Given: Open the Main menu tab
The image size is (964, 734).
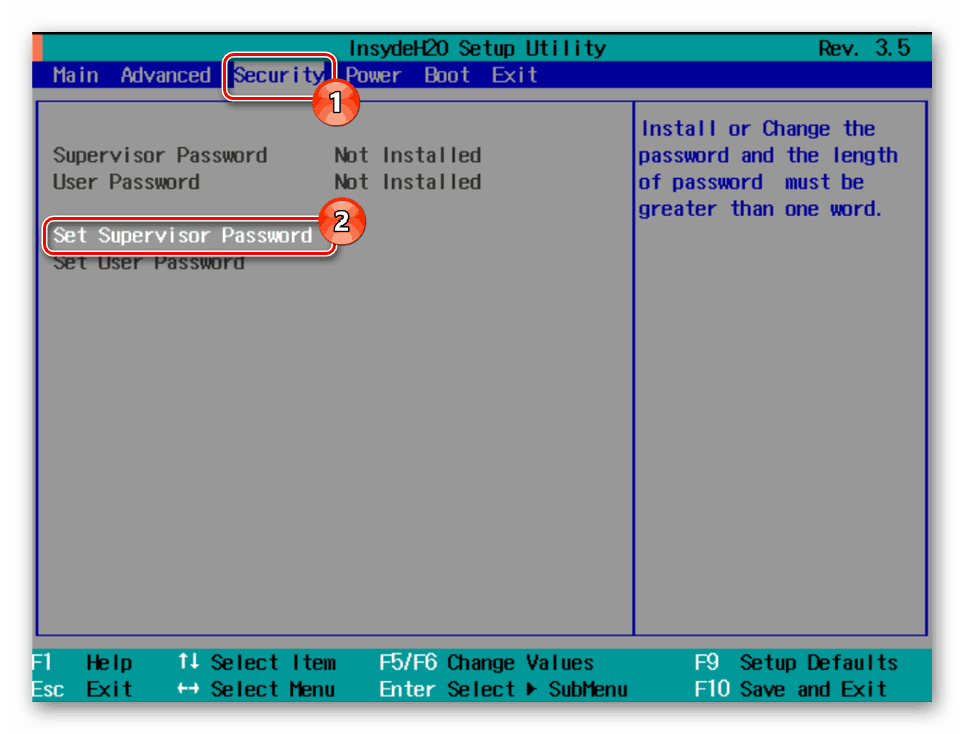Looking at the screenshot, I should coord(76,75).
